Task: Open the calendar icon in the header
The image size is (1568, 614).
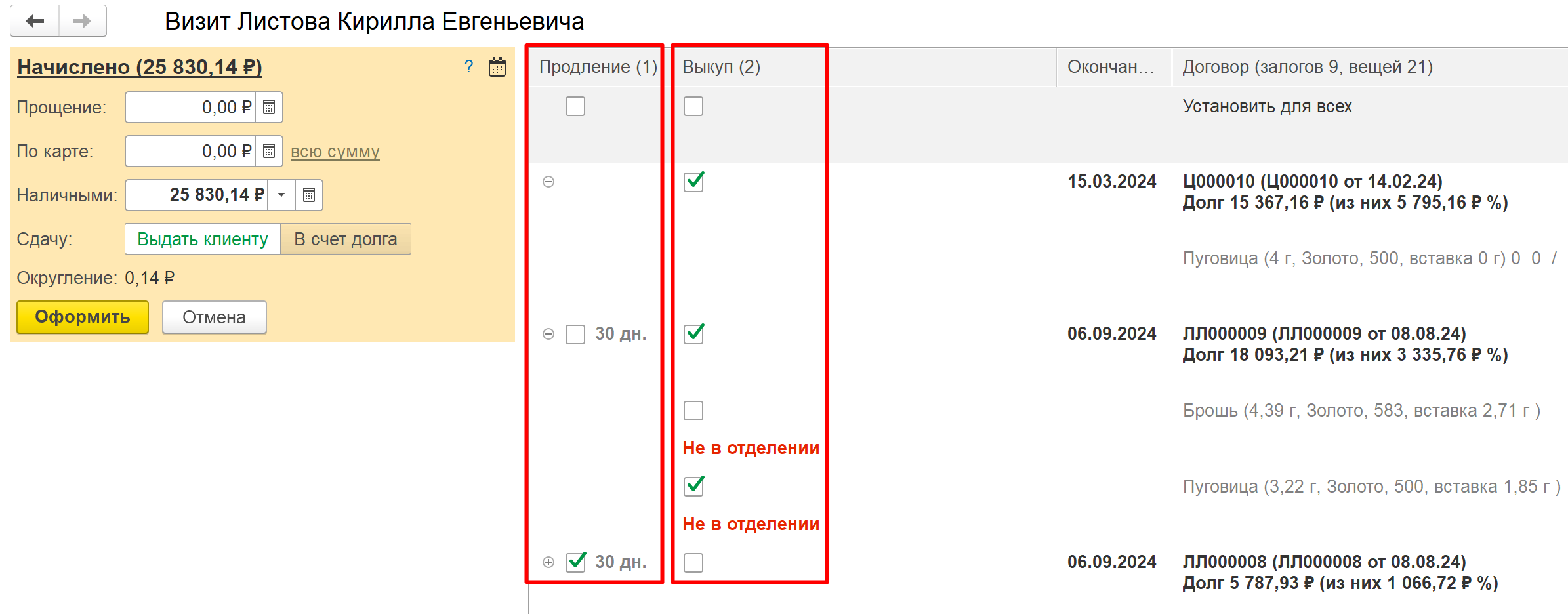Action: tap(497, 67)
